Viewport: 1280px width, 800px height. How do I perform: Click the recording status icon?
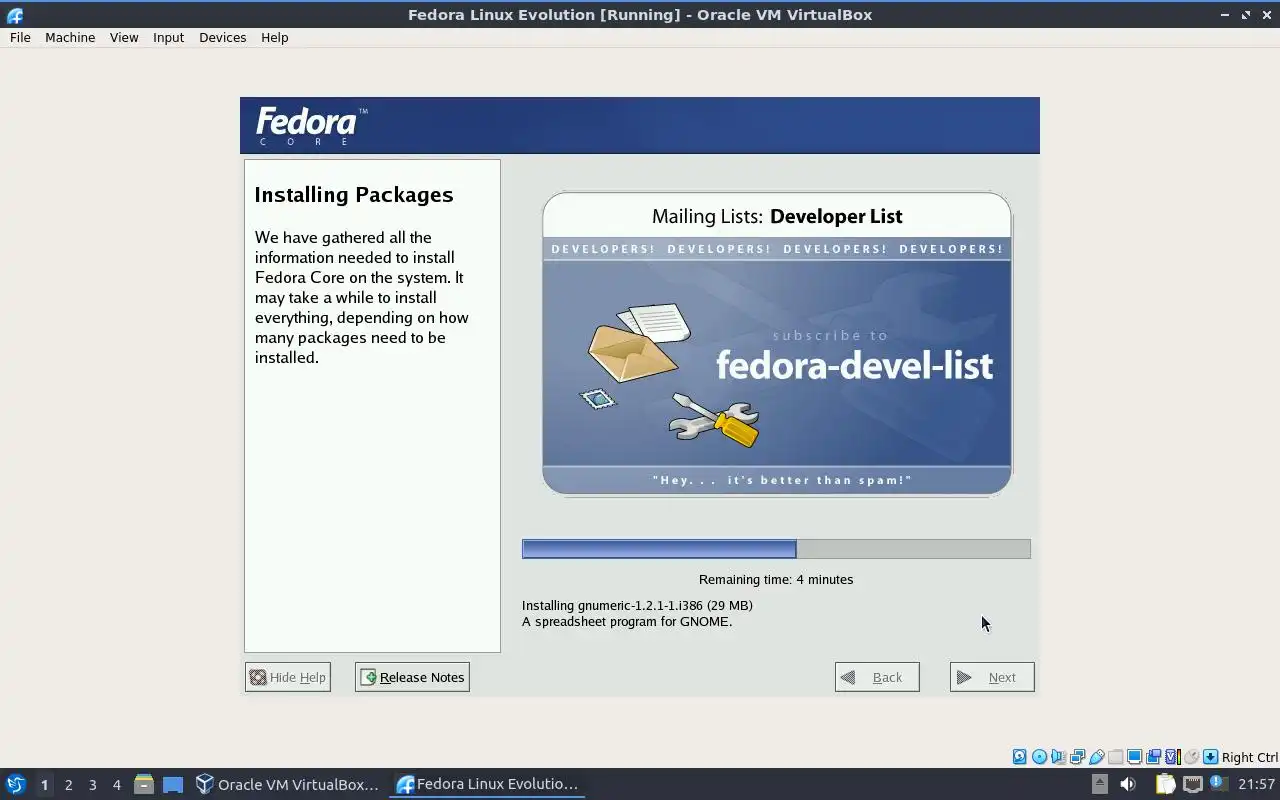click(x=1153, y=757)
